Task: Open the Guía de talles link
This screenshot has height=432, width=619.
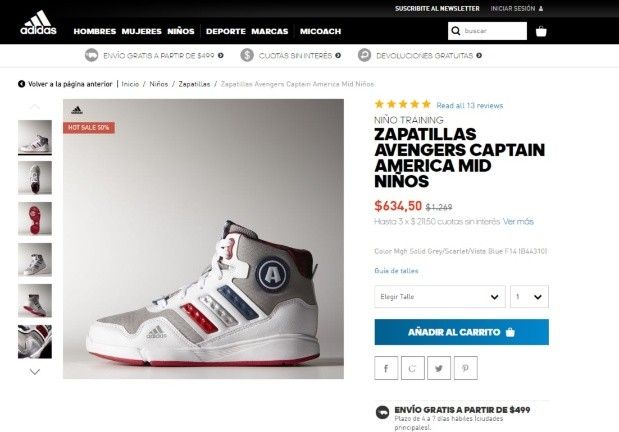Action: pyautogui.click(x=396, y=270)
